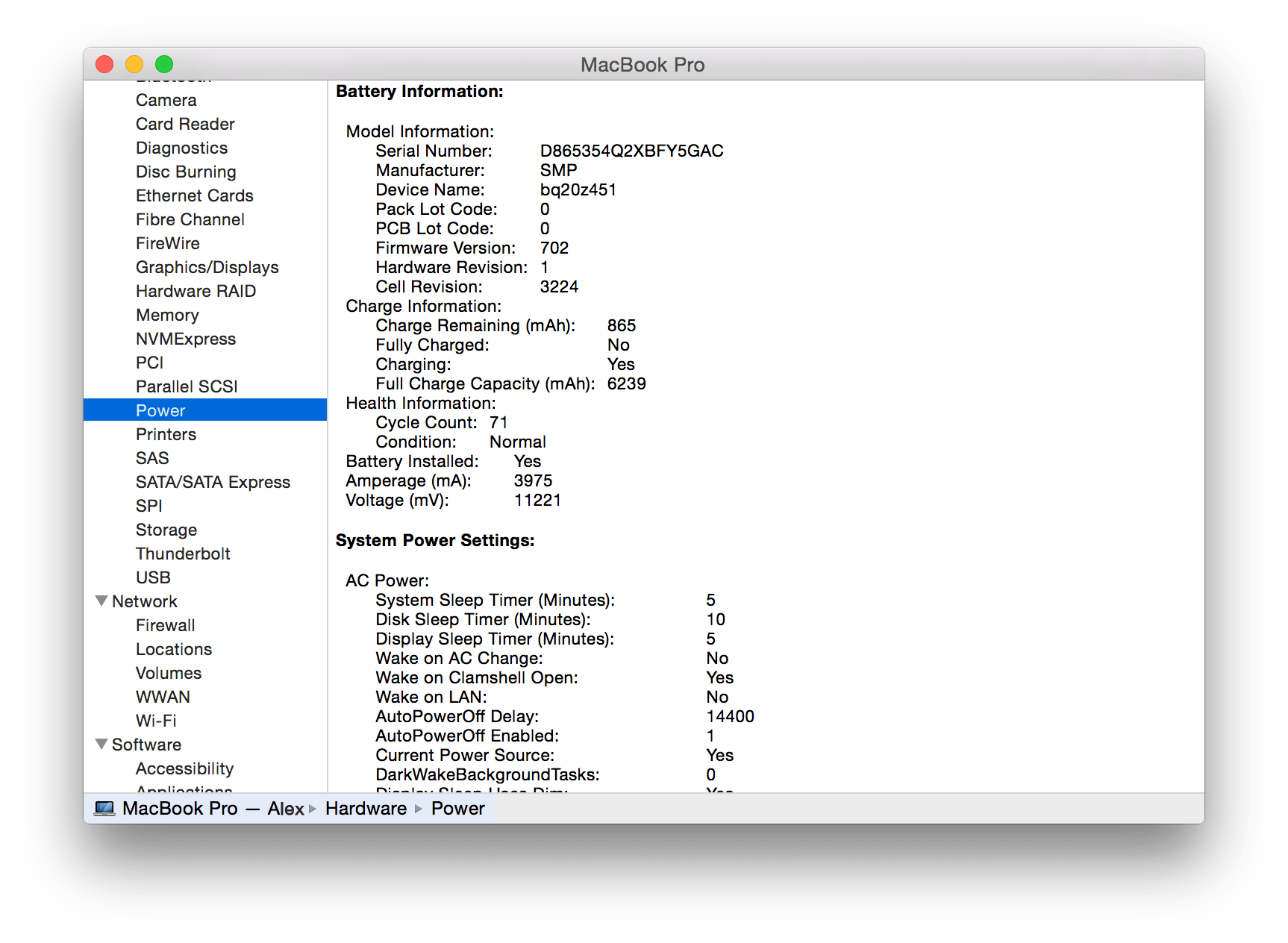Click the MacBook Pro icon in the breadcrumb bar
1288x943 pixels.
tap(105, 808)
